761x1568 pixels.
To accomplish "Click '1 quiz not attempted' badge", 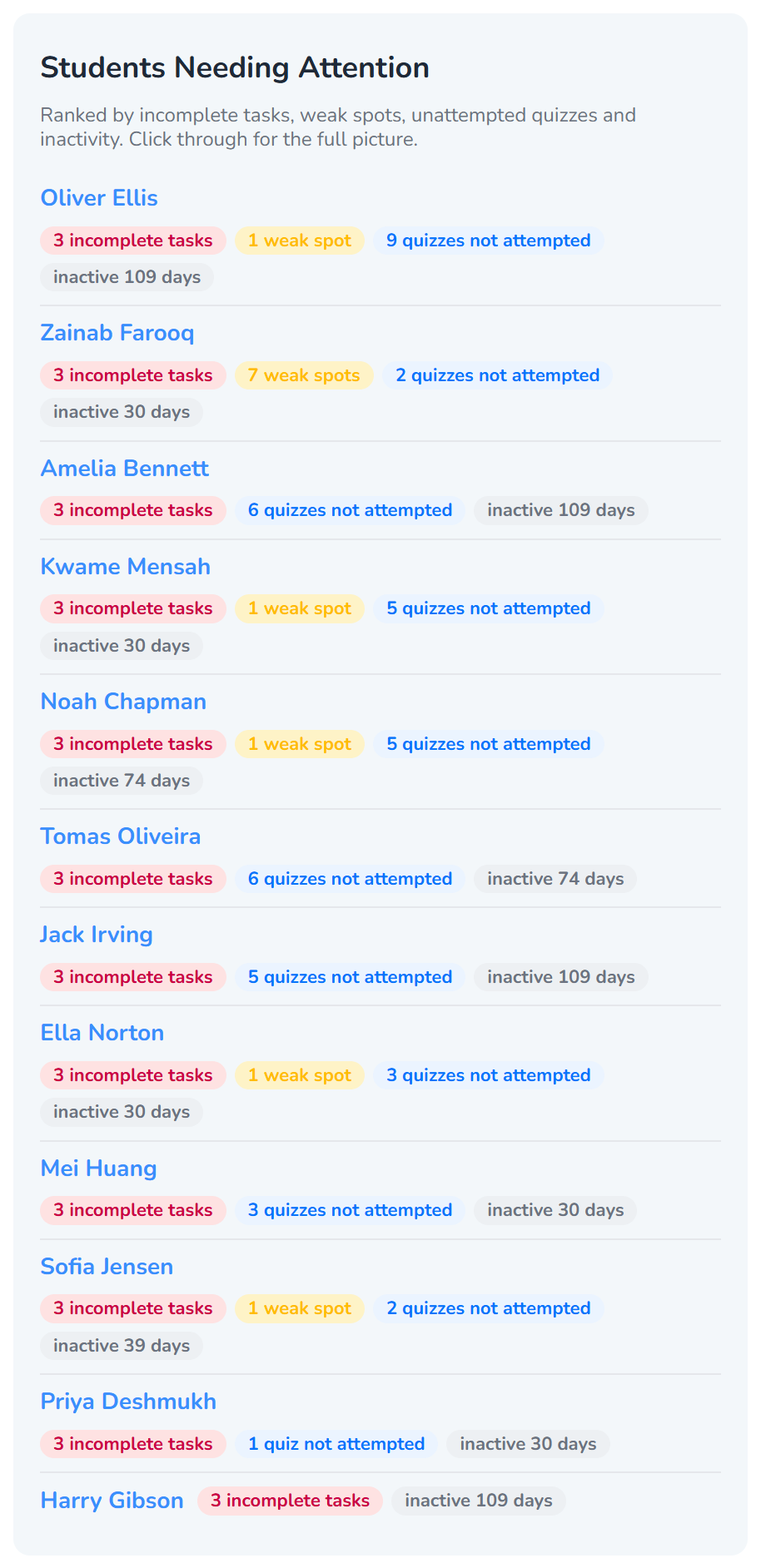I will pos(336,1444).
